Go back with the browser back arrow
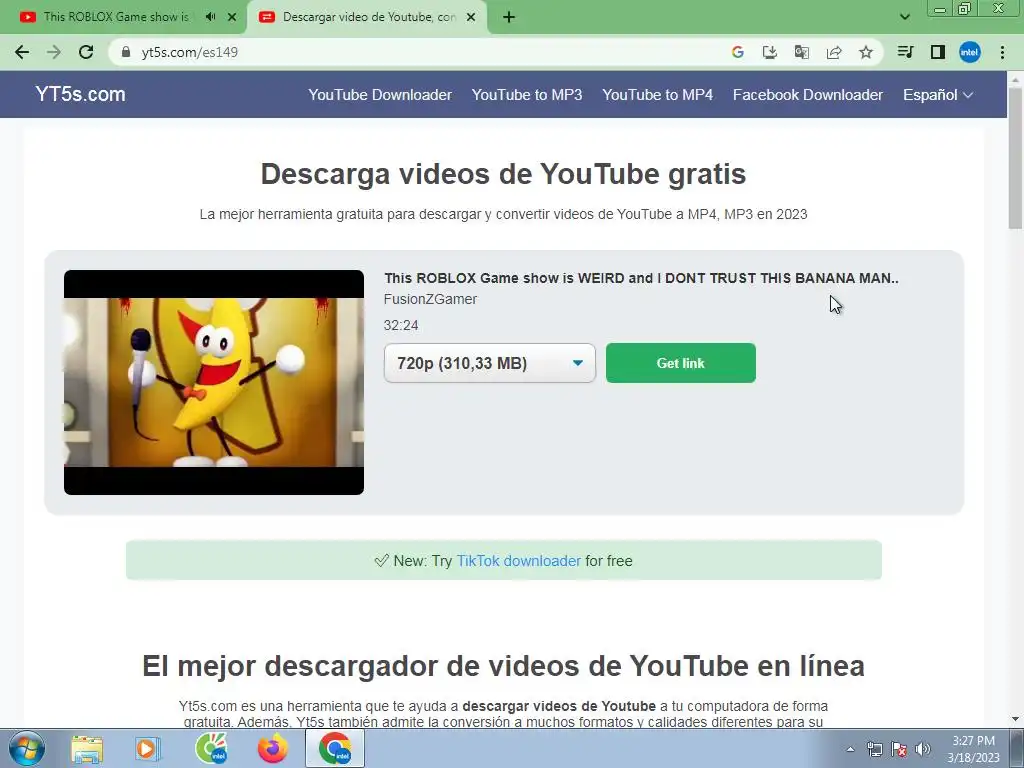The width and height of the screenshot is (1024, 768). point(22,52)
